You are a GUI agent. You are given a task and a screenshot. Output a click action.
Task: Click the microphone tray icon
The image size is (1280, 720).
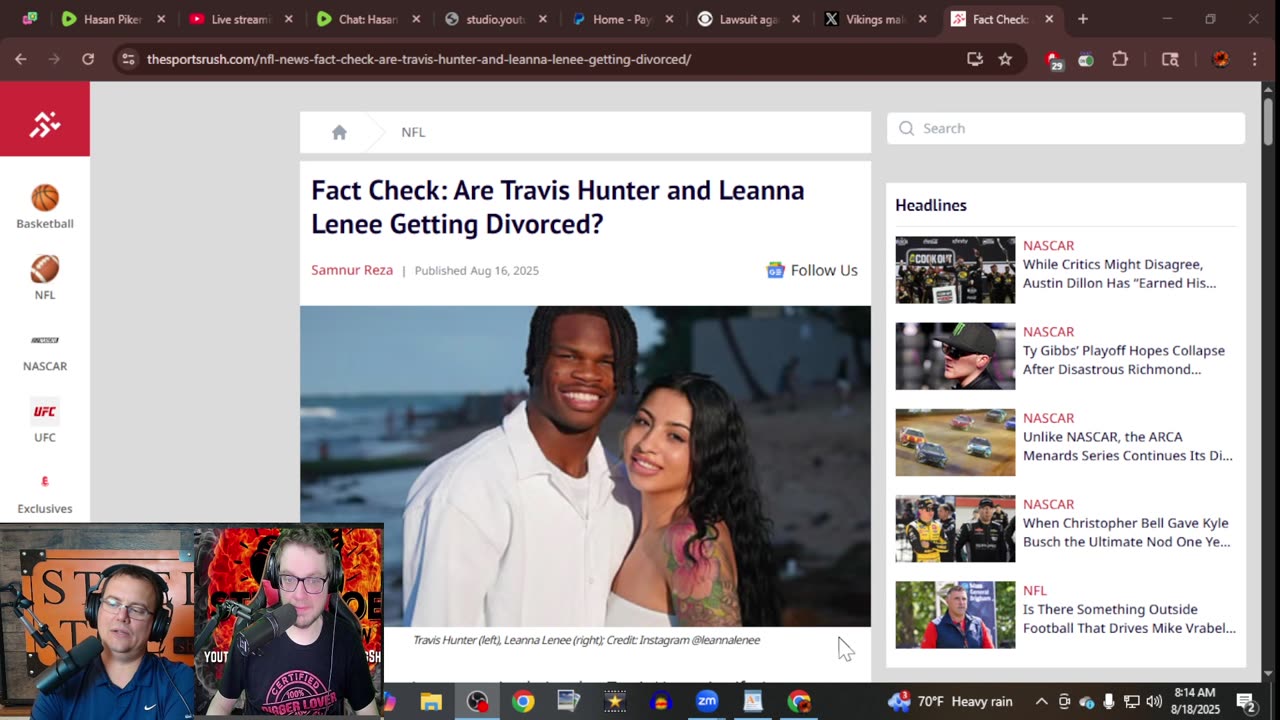pyautogui.click(x=1109, y=702)
